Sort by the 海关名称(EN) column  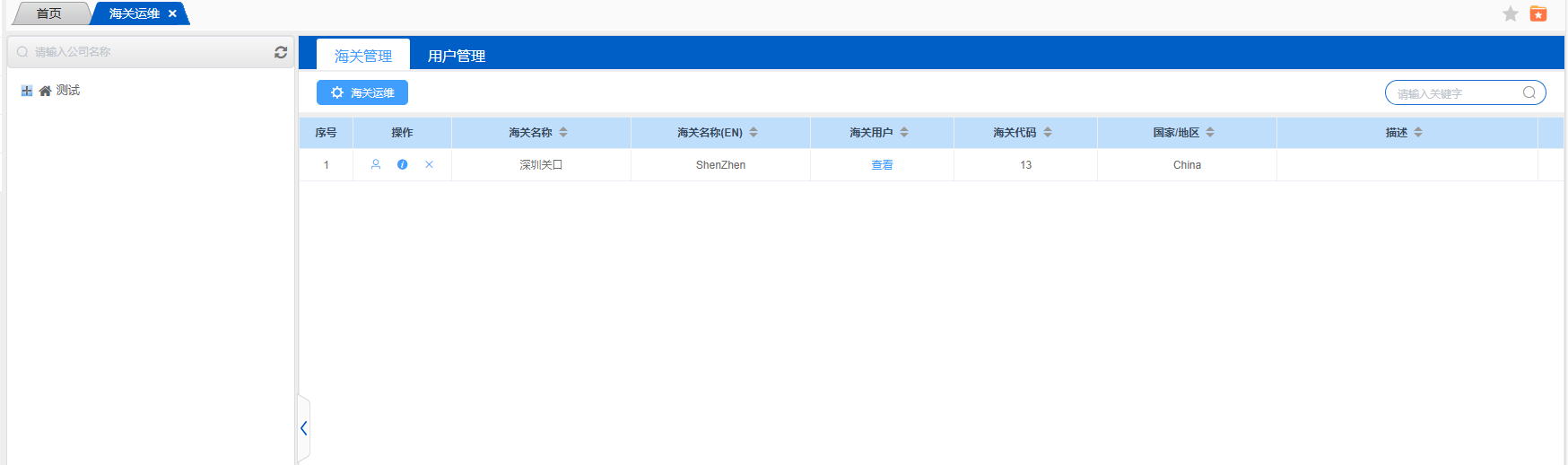pos(754,132)
